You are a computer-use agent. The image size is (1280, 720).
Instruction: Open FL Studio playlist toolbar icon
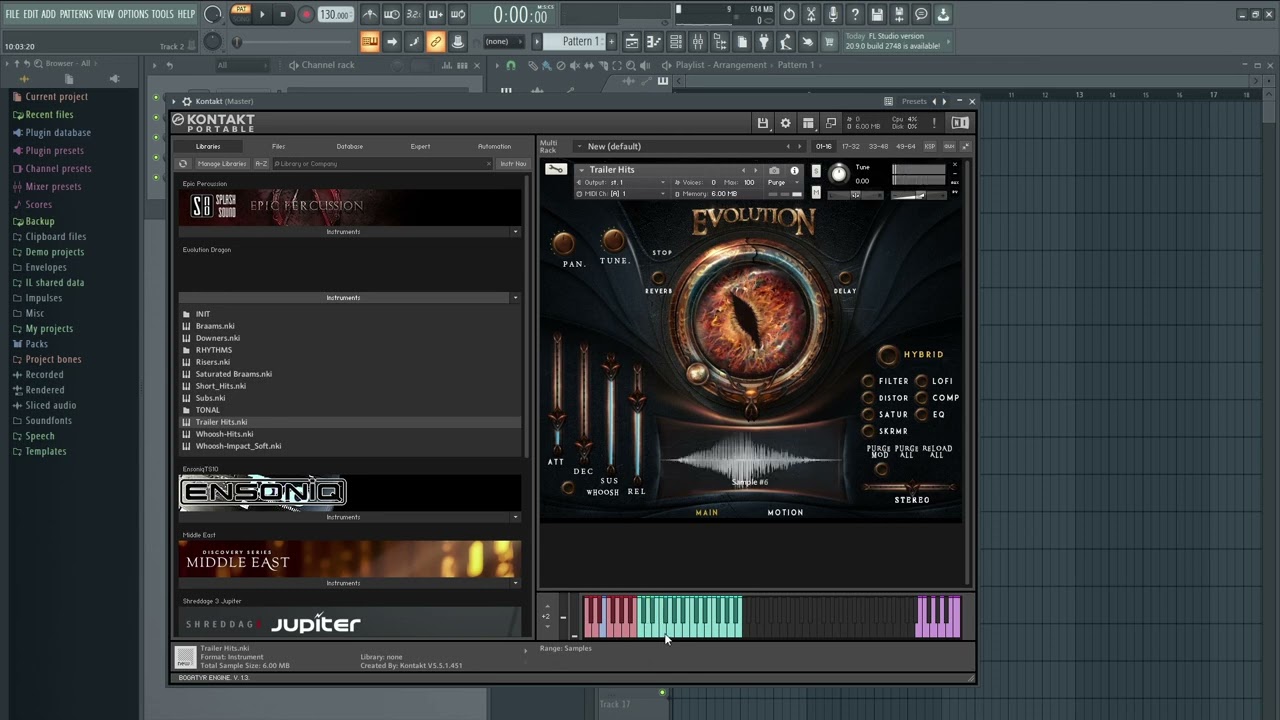point(632,41)
